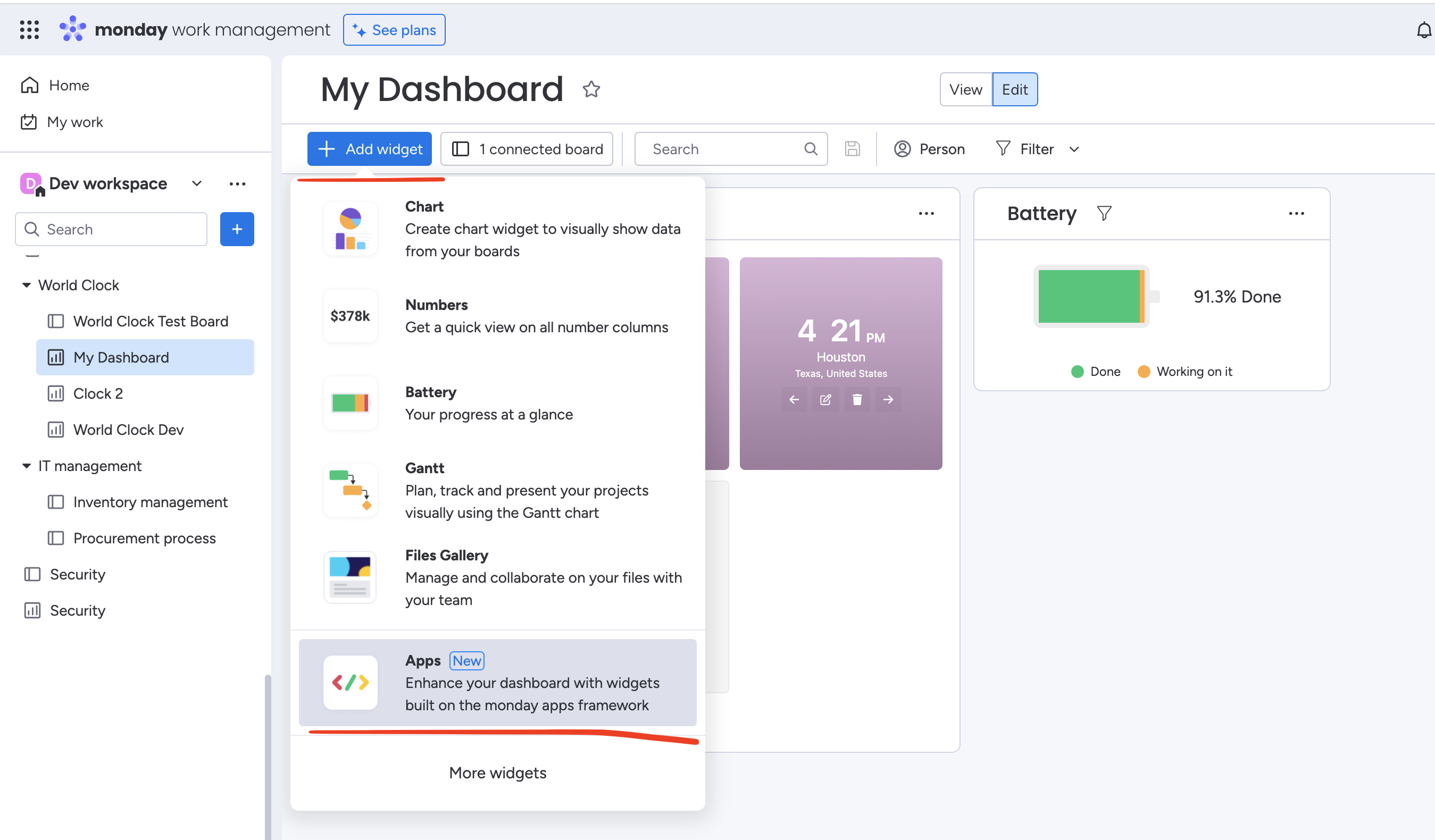Open notifications bell icon
This screenshot has width=1435, height=840.
click(1423, 30)
